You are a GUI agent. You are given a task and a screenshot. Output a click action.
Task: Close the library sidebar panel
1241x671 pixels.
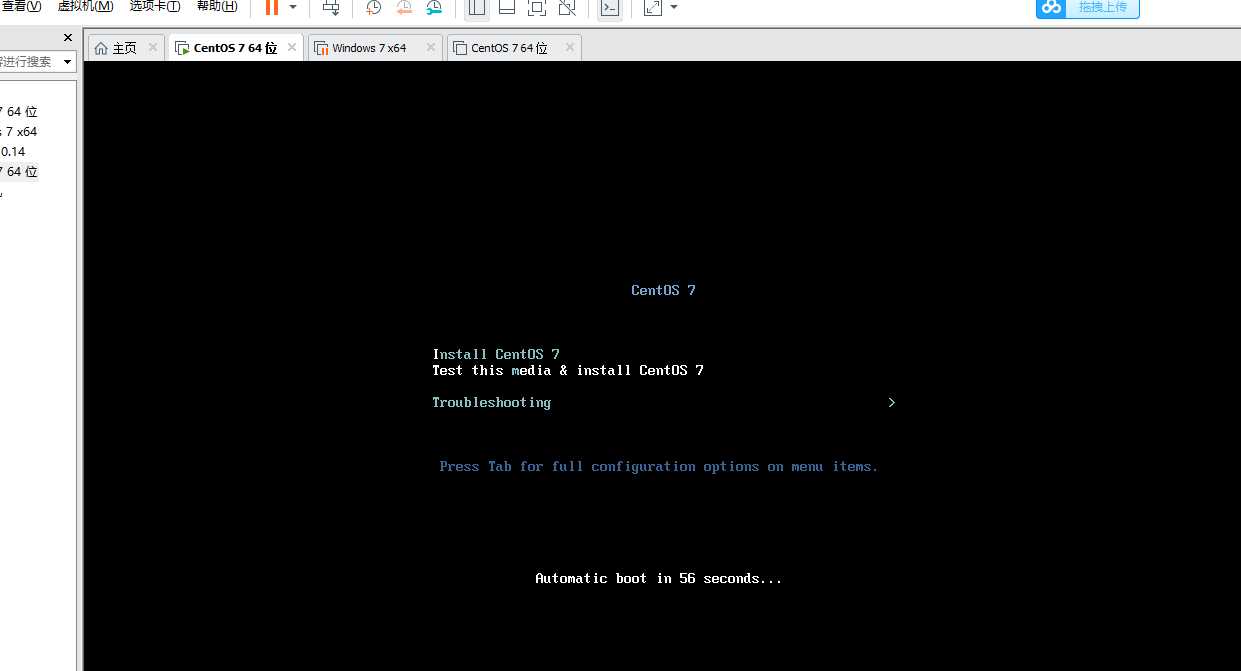tap(68, 38)
